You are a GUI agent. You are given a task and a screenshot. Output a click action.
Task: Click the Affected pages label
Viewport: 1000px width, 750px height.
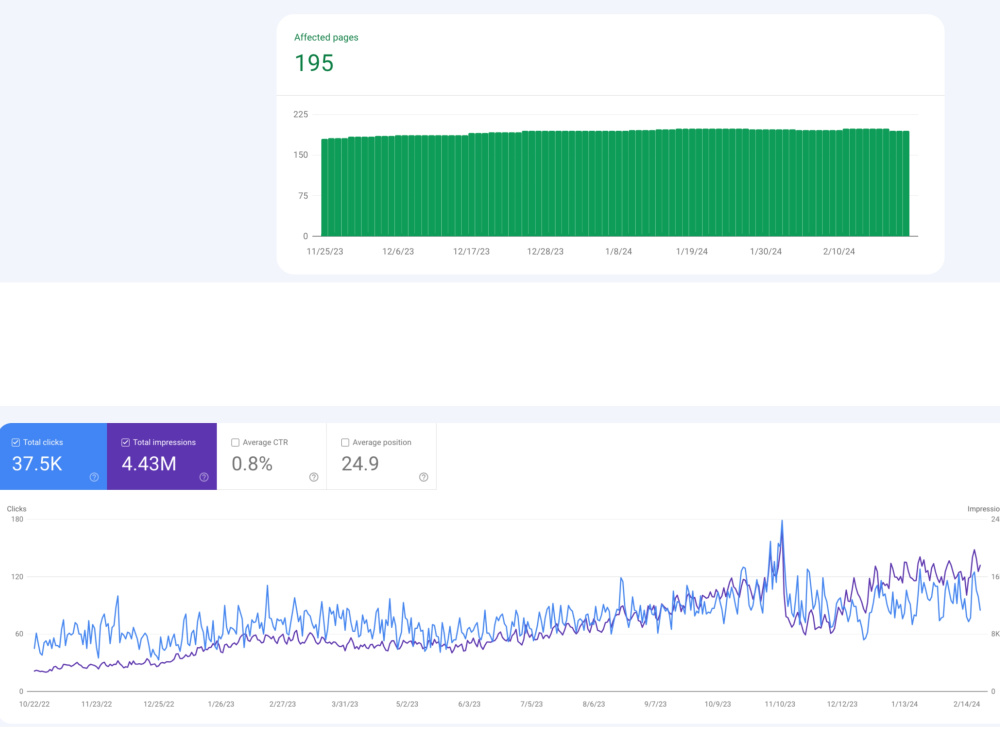click(x=326, y=38)
